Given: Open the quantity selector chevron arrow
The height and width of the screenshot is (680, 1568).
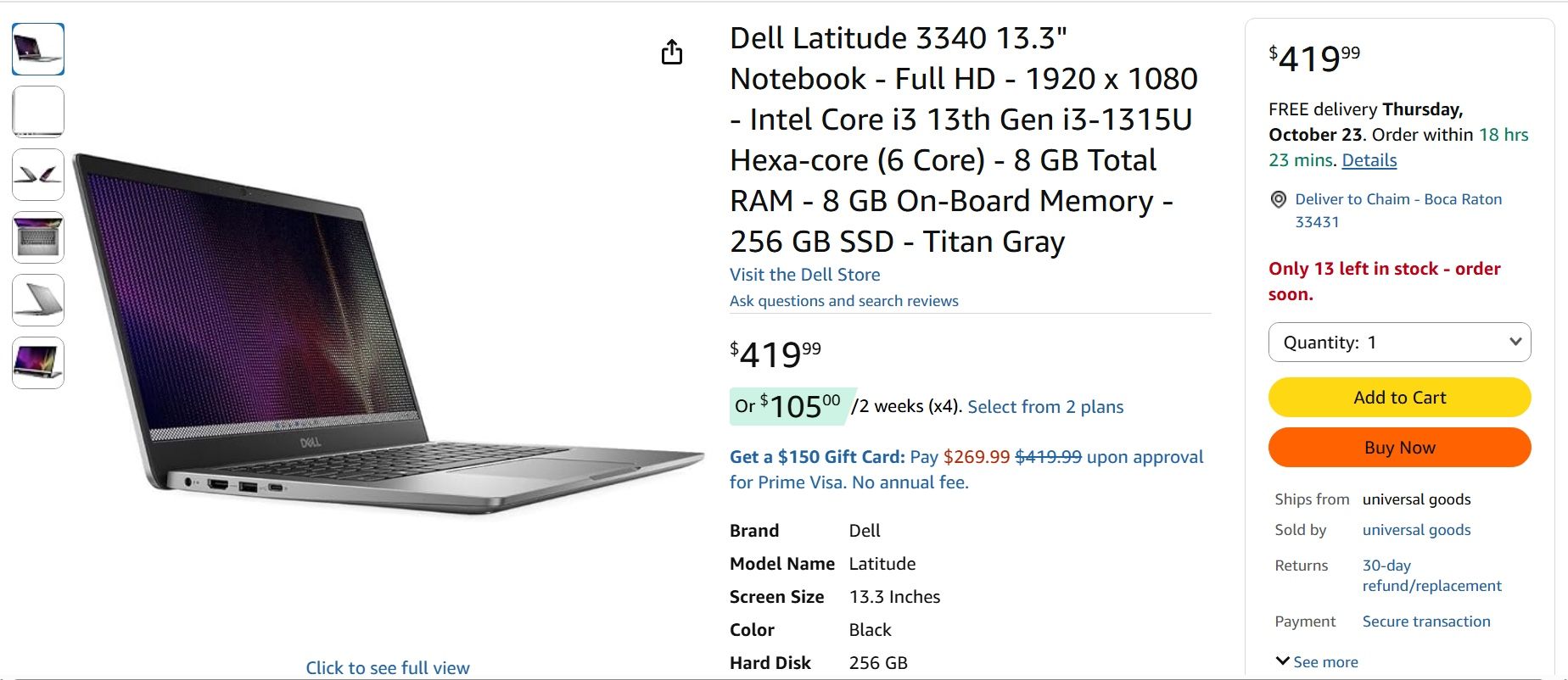Looking at the screenshot, I should coord(1515,342).
